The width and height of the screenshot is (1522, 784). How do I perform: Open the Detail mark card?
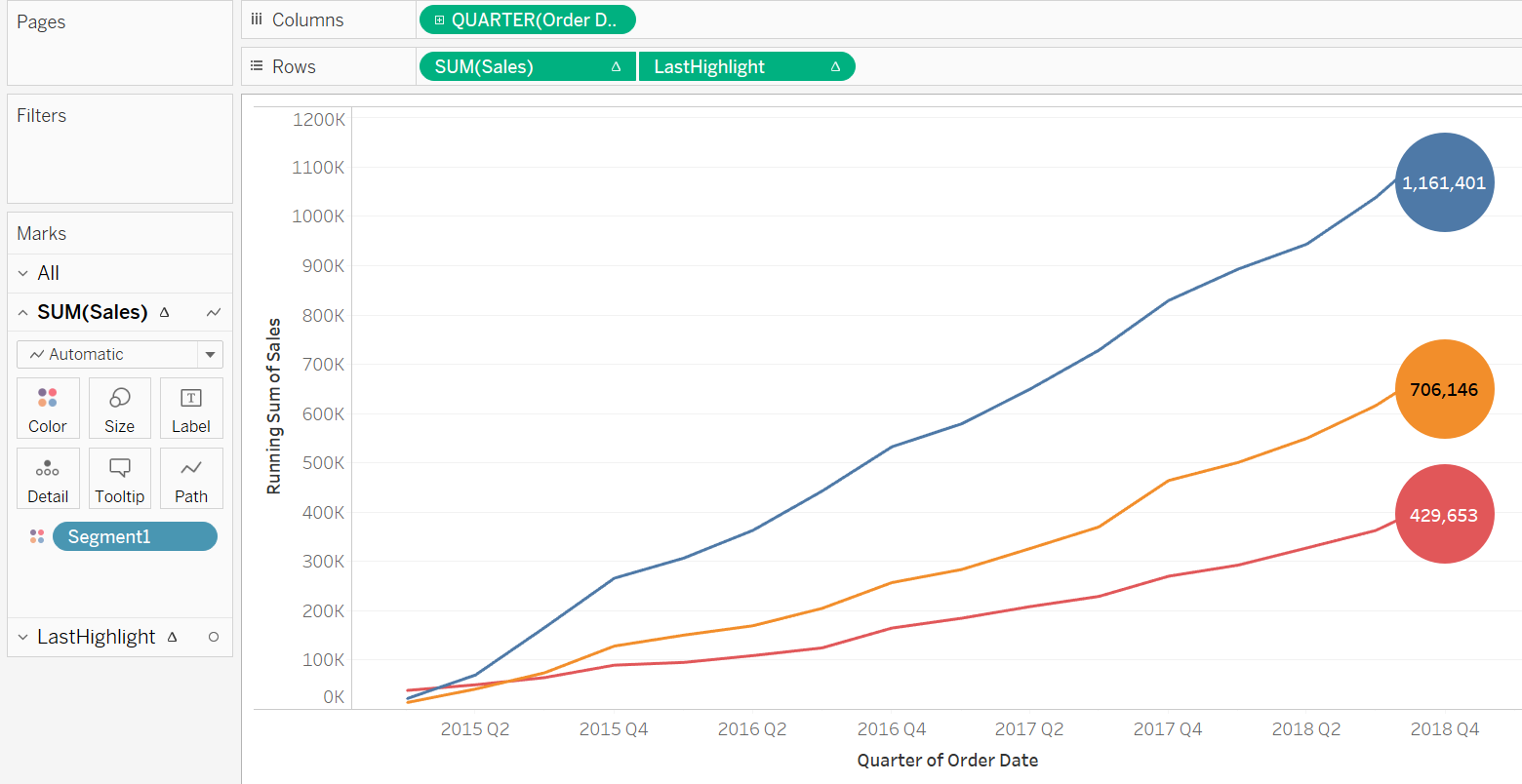pos(48,479)
